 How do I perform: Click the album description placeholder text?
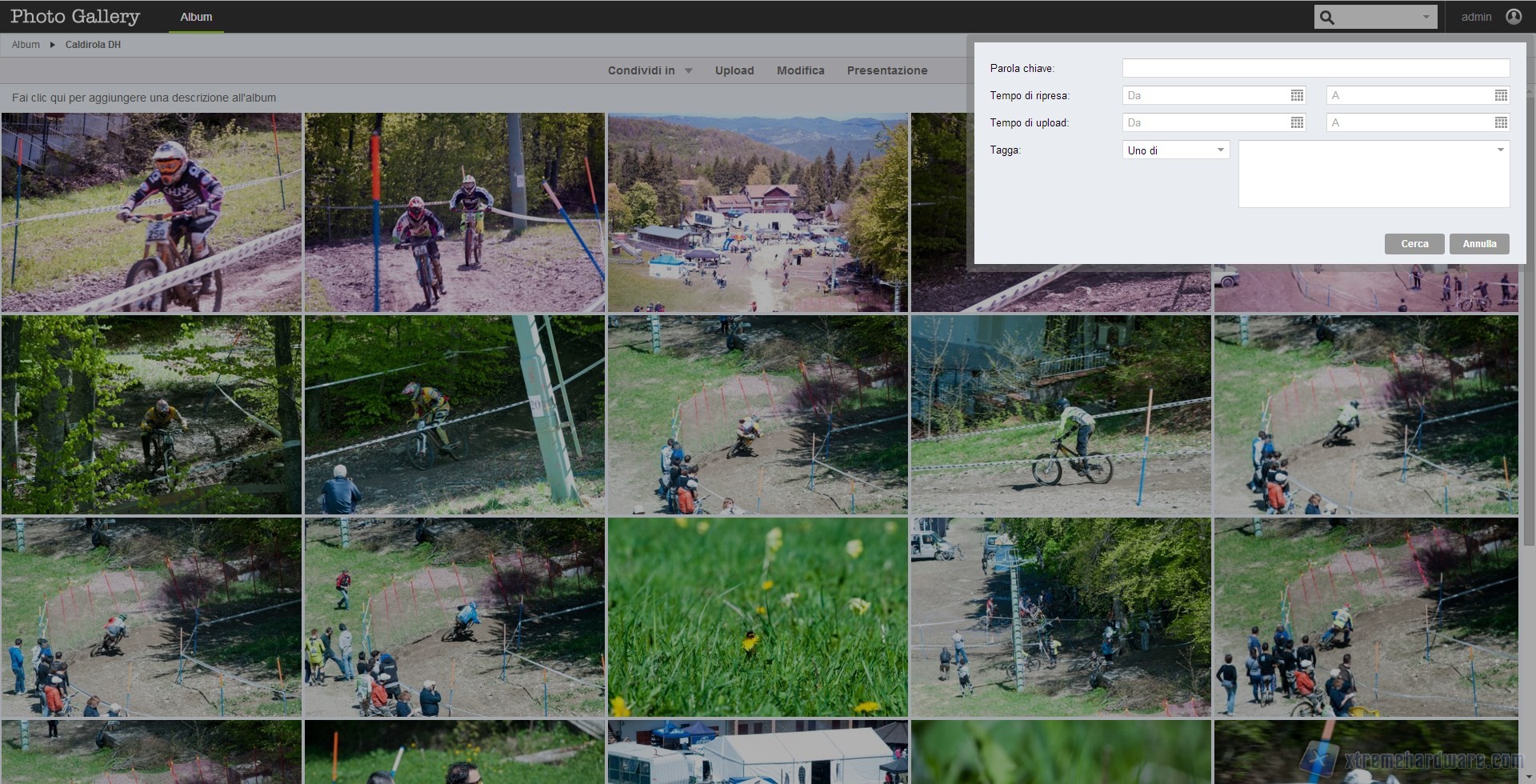point(144,98)
